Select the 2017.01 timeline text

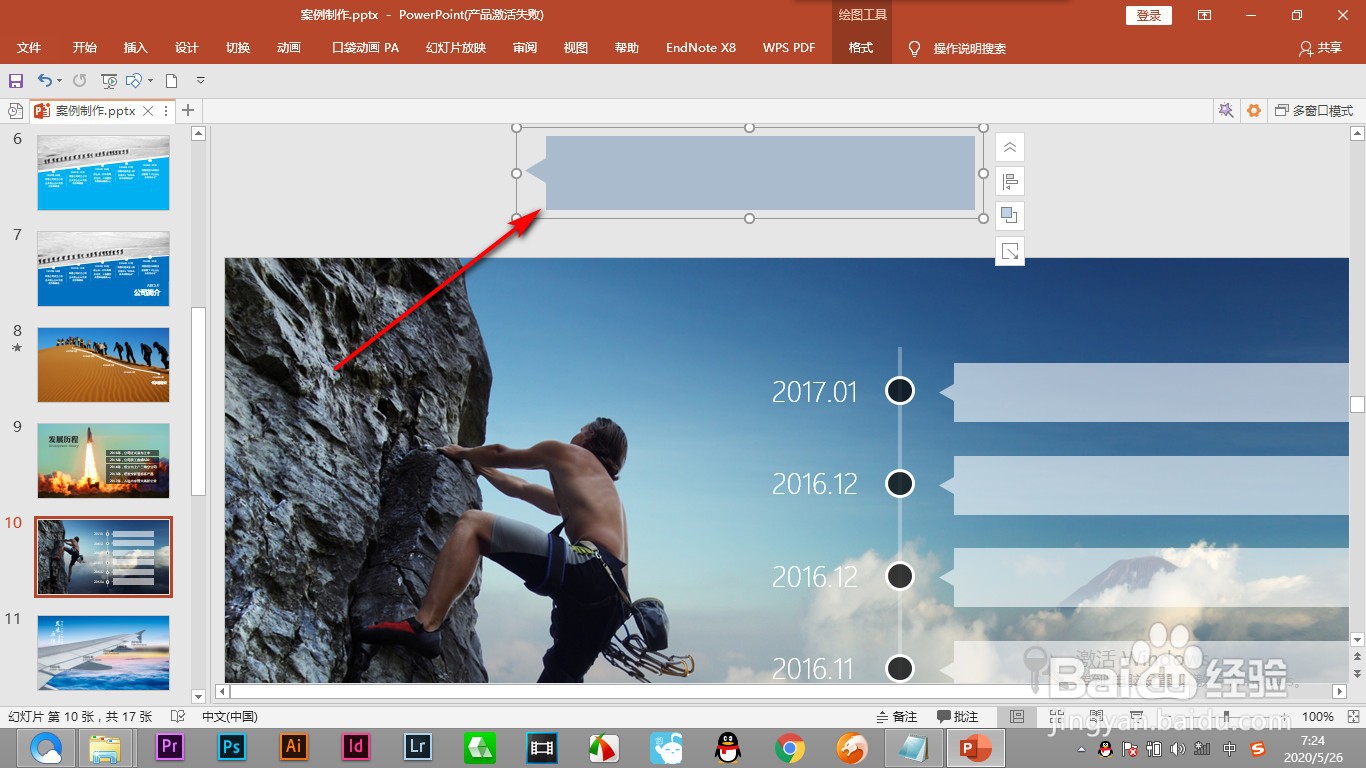(815, 391)
